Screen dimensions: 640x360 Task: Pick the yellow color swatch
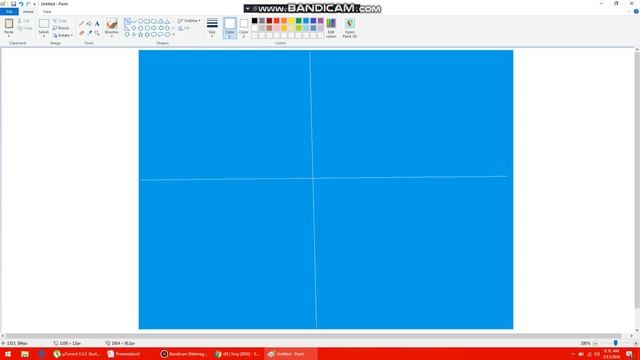(291, 21)
